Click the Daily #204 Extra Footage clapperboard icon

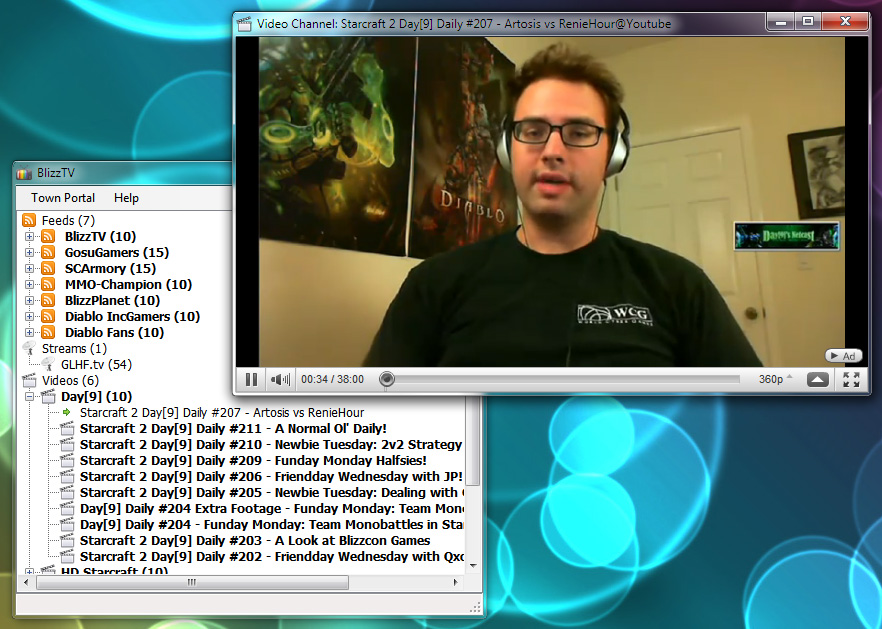tap(67, 509)
